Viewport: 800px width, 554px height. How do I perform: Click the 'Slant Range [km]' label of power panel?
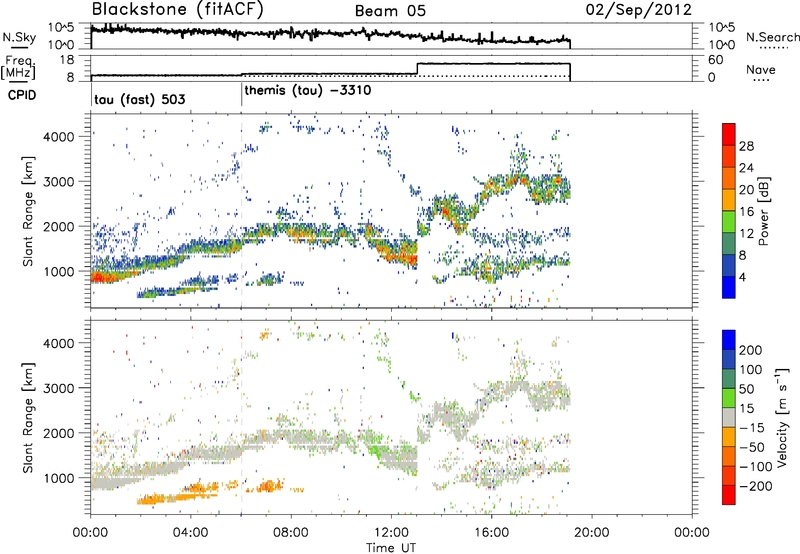(x=28, y=211)
